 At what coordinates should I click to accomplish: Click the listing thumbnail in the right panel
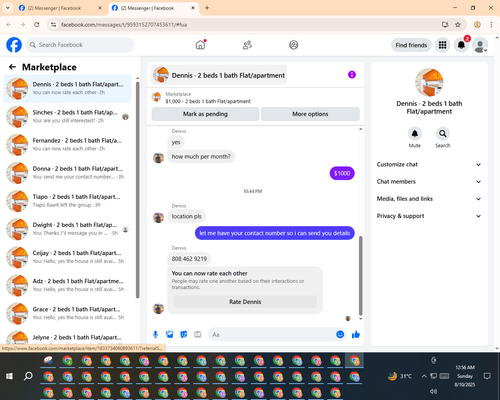point(429,82)
